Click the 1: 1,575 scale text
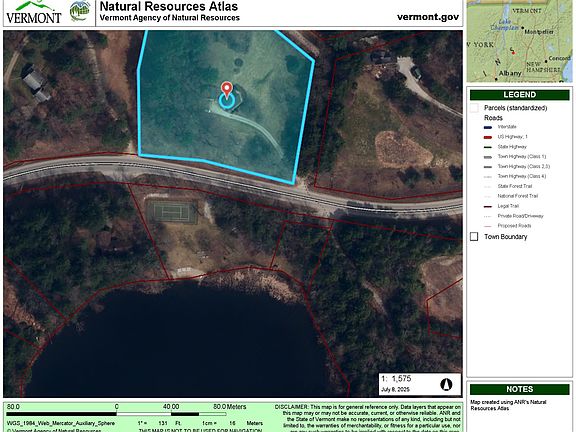576x432 pixels. tap(396, 379)
